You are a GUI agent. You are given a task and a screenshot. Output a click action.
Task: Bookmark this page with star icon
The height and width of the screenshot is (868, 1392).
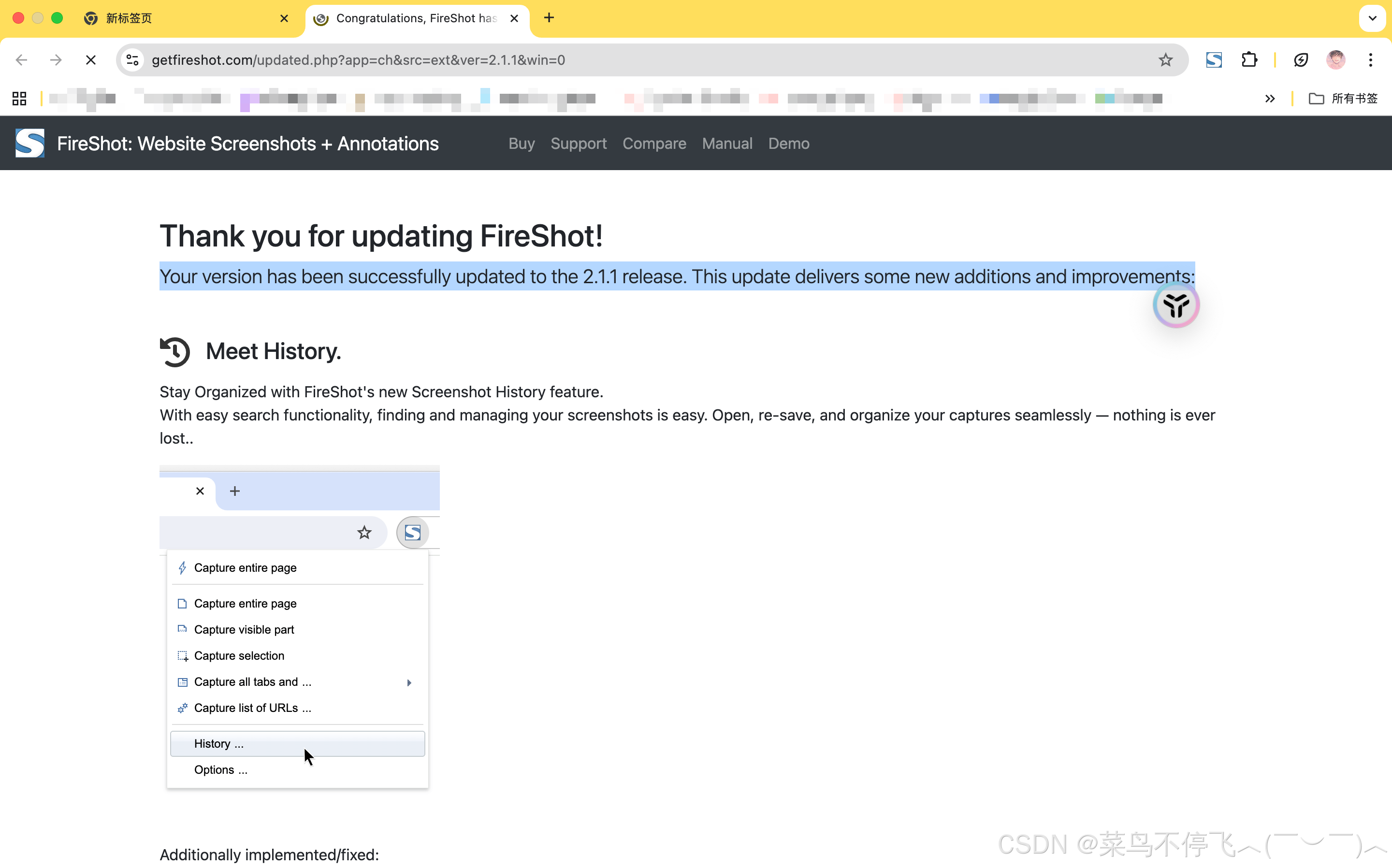pos(1165,60)
